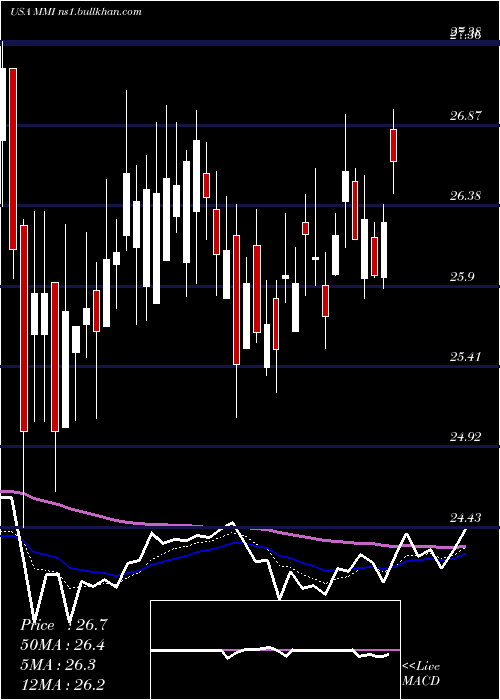This screenshot has height=700, width=500.
Task: Click the 24.43 price axis label
Action: 466,517
